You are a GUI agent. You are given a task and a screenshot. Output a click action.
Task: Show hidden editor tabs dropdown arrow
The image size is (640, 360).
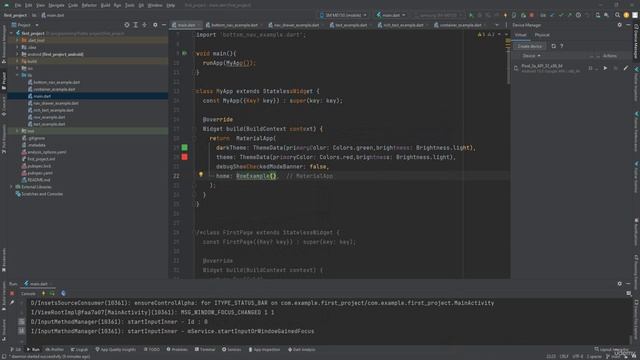click(x=497, y=25)
